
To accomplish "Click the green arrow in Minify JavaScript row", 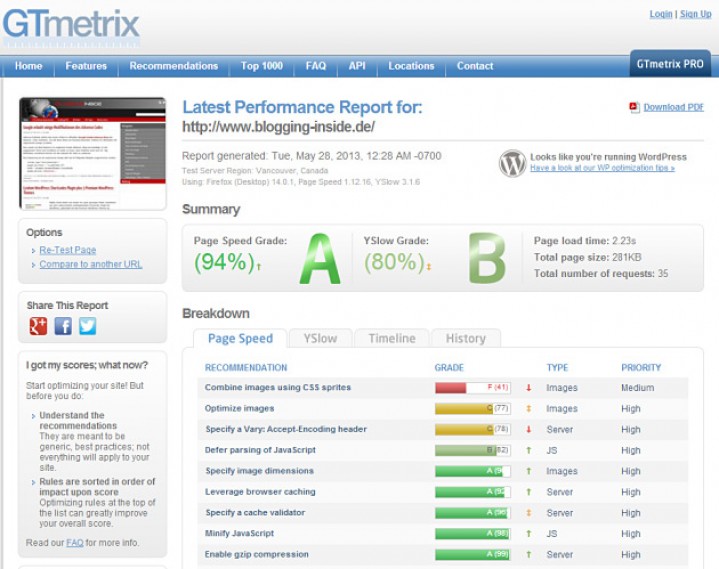I will point(529,534).
